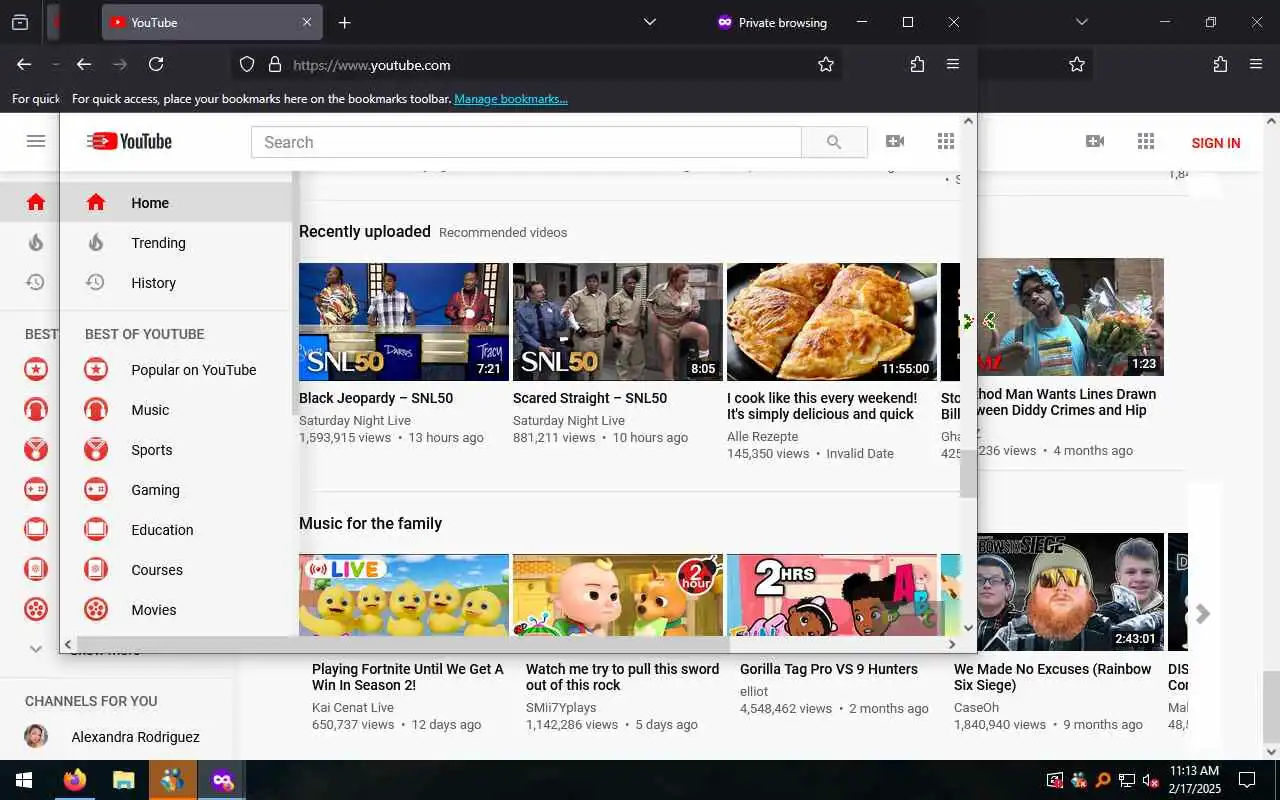
Task: Click the create video camera icon in back window
Action: tap(1095, 142)
